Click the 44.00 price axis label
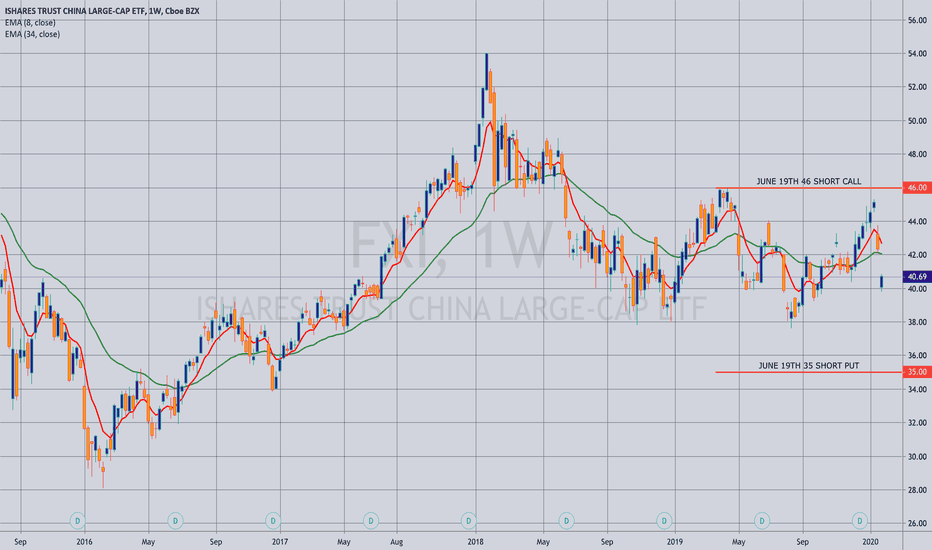This screenshot has width=932, height=550. 917,221
